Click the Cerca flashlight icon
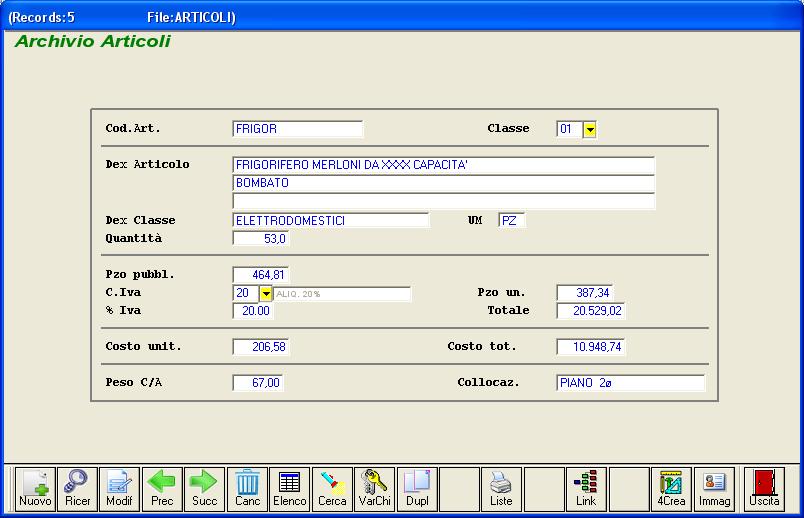Image resolution: width=804 pixels, height=518 pixels. (332, 489)
